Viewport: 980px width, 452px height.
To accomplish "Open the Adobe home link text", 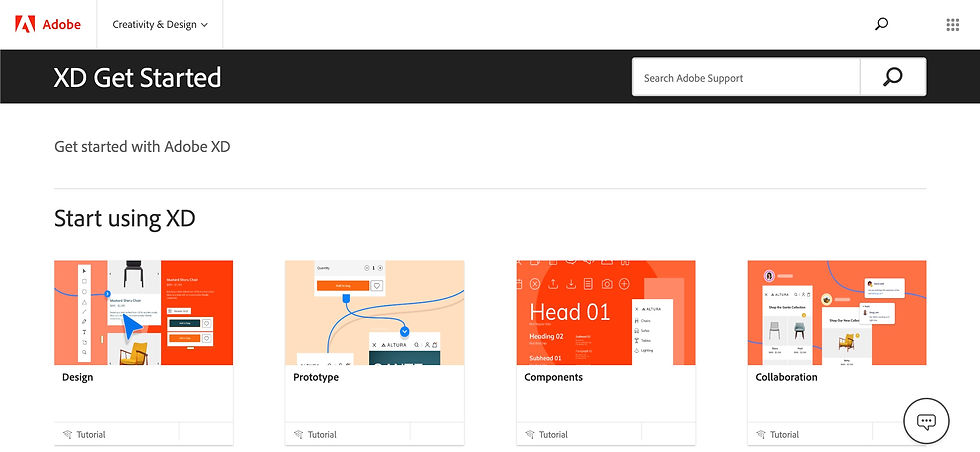I will click(61, 24).
